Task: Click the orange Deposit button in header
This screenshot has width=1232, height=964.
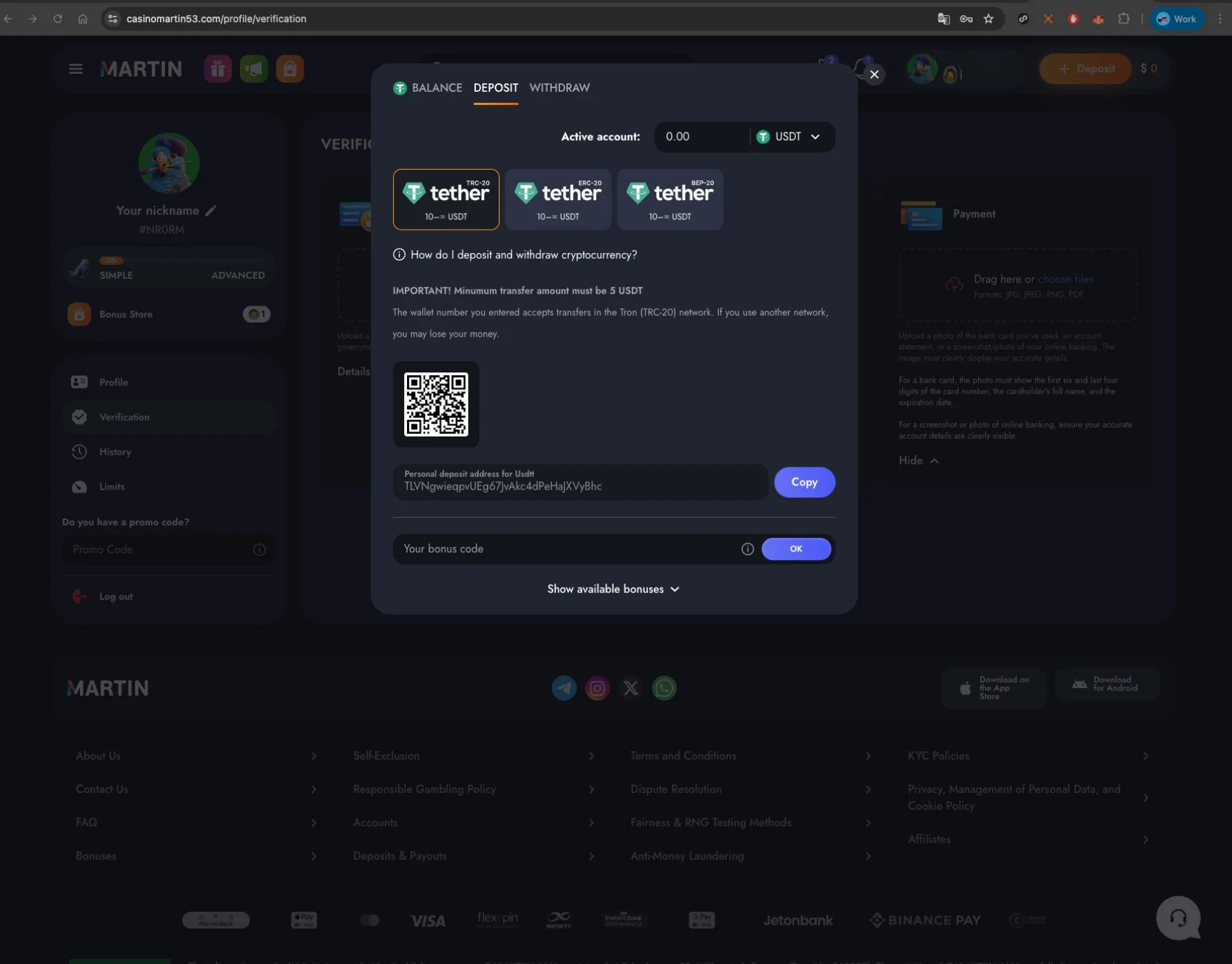Action: pos(1086,69)
